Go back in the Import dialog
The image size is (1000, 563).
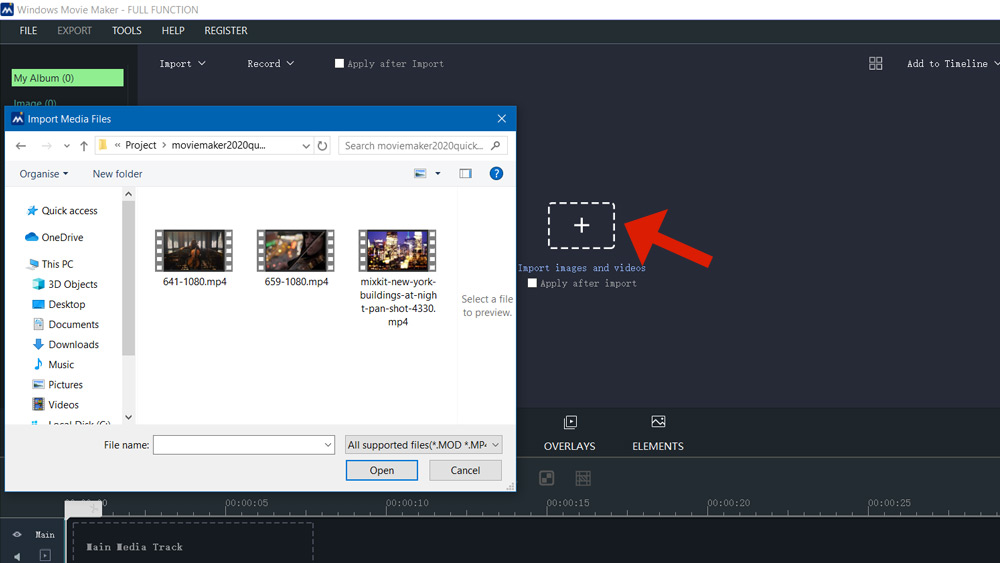pos(21,146)
